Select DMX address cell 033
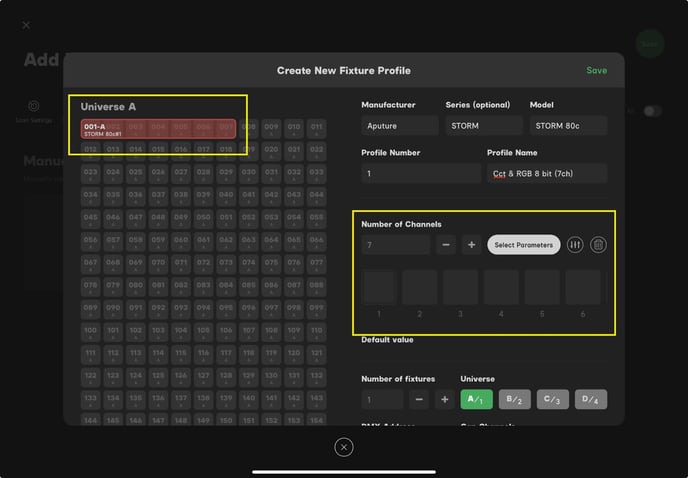Screen dimensions: 688x478 316,174
